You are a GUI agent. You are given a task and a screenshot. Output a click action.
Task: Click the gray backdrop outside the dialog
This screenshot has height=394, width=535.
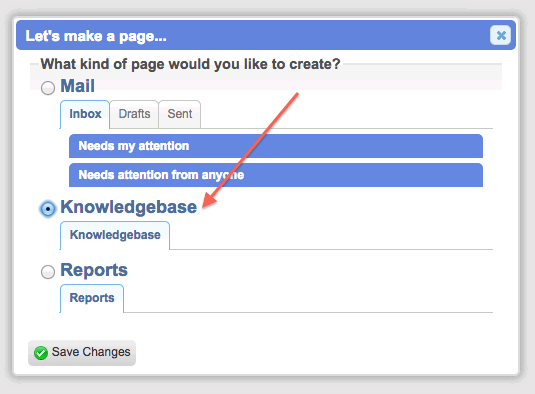(x=266, y=387)
